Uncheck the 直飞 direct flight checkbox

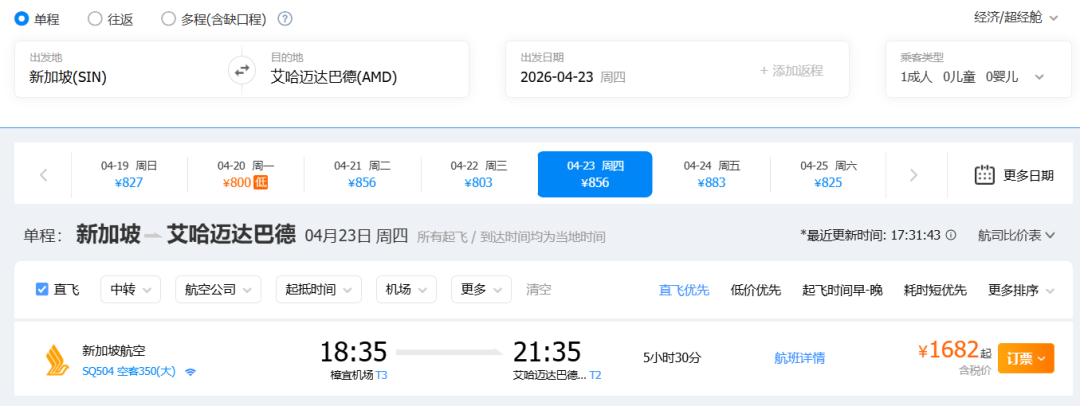[42, 289]
